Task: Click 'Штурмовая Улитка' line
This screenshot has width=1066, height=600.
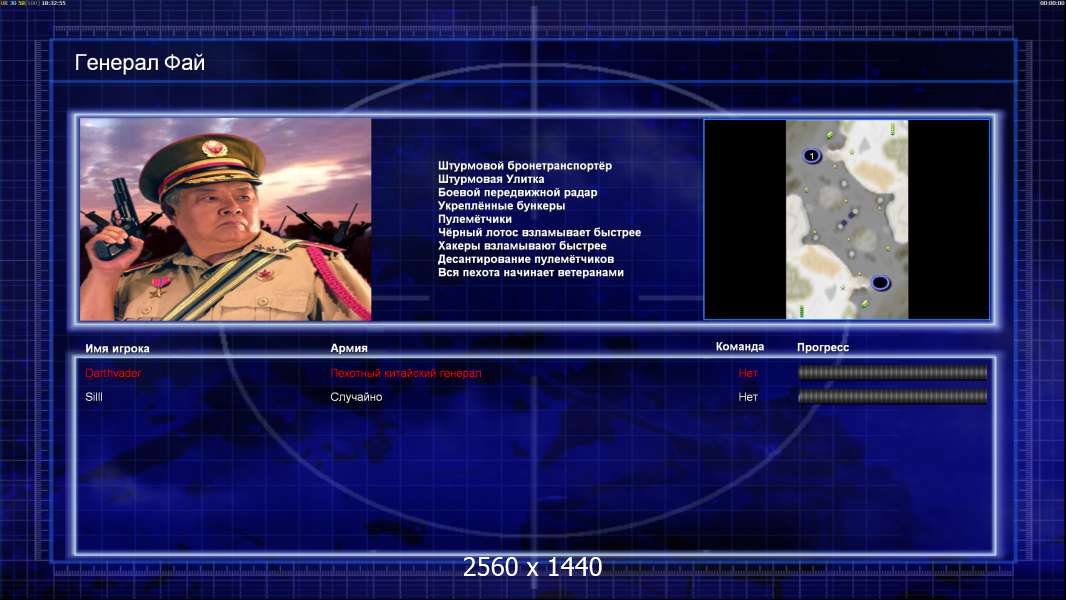Action: tap(491, 179)
